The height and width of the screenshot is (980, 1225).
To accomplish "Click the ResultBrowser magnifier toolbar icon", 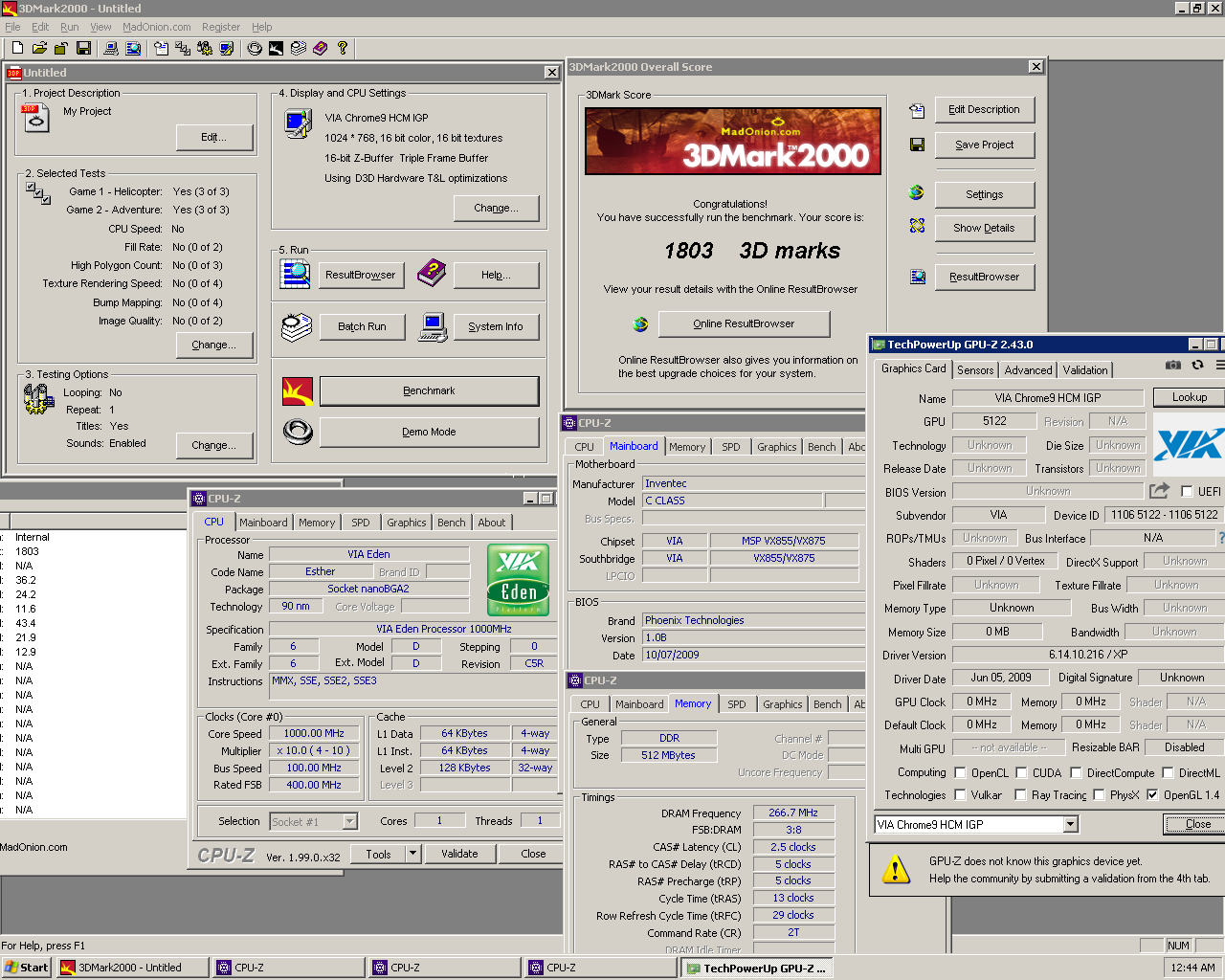I will point(133,48).
